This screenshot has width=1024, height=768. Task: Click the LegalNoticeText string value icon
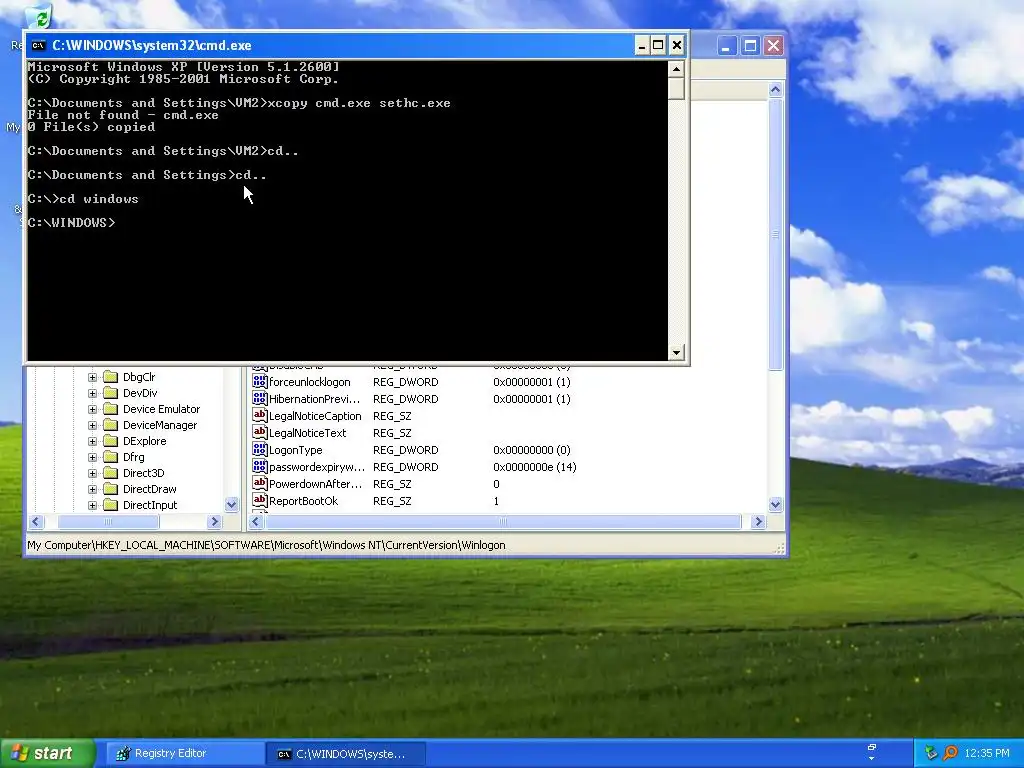tap(259, 432)
